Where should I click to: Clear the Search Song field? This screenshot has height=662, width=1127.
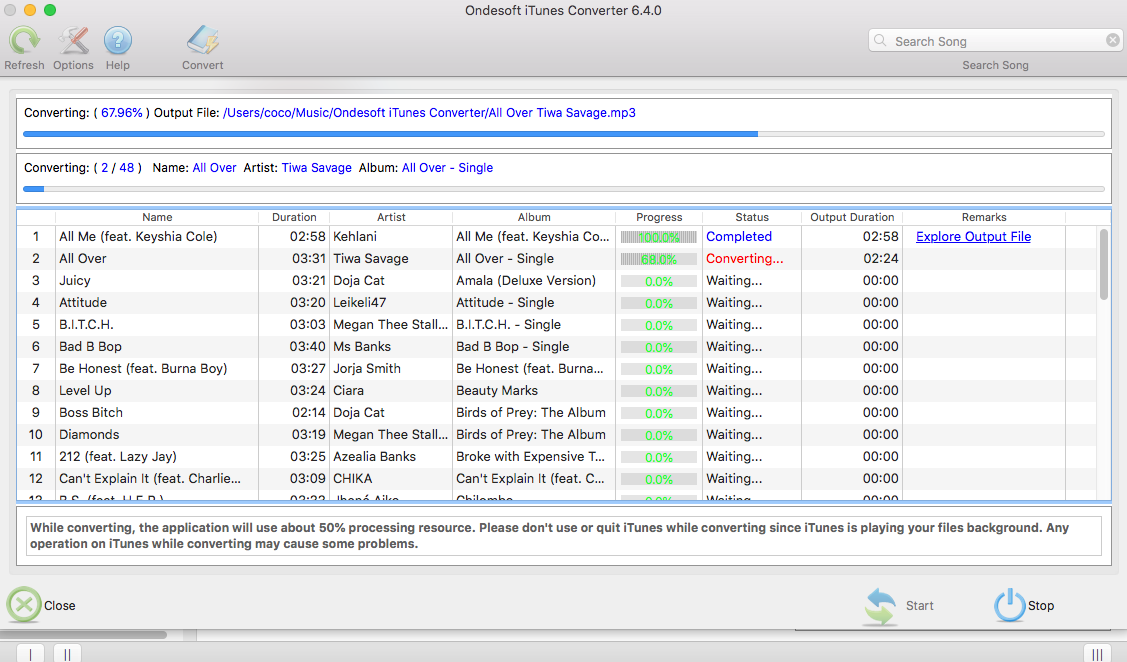point(1113,40)
